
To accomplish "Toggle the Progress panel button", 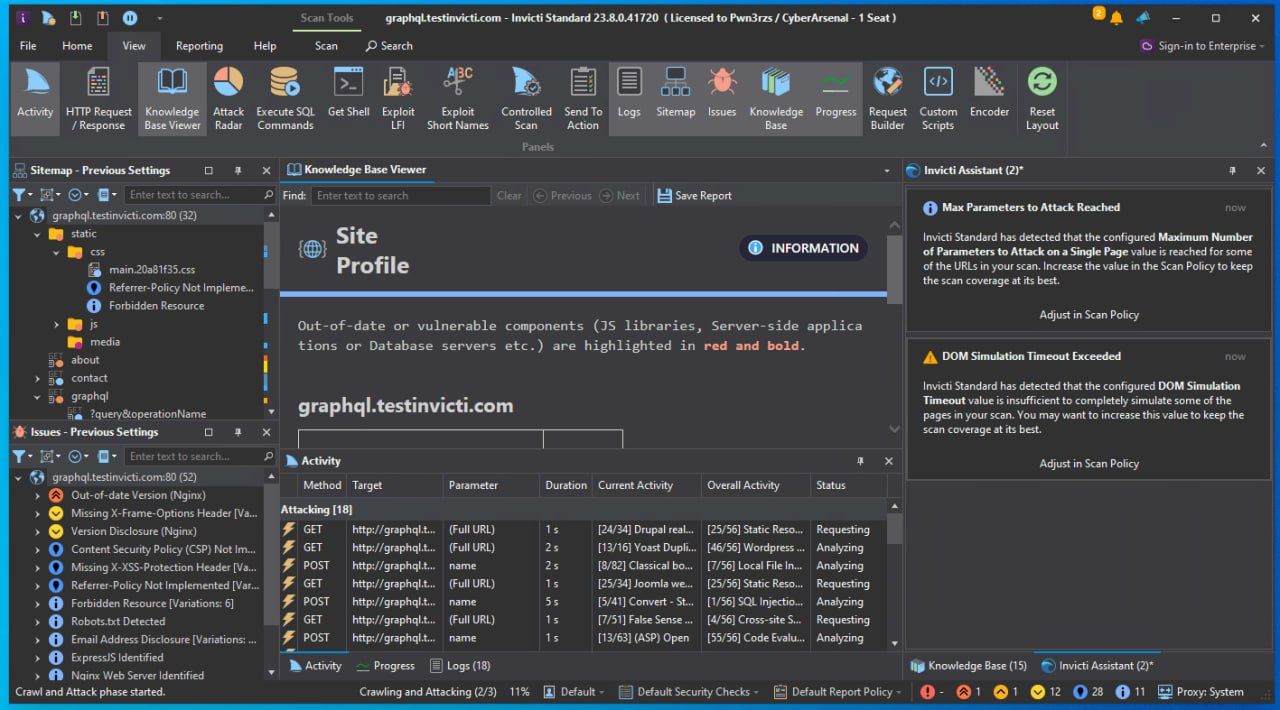I will (835, 98).
